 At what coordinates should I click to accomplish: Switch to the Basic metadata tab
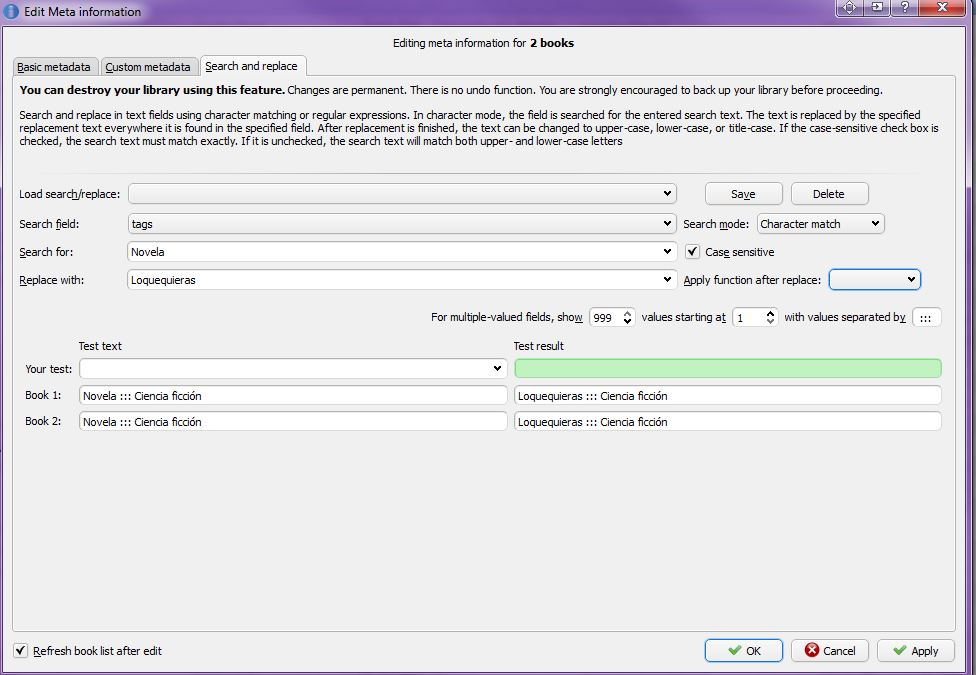tap(54, 67)
